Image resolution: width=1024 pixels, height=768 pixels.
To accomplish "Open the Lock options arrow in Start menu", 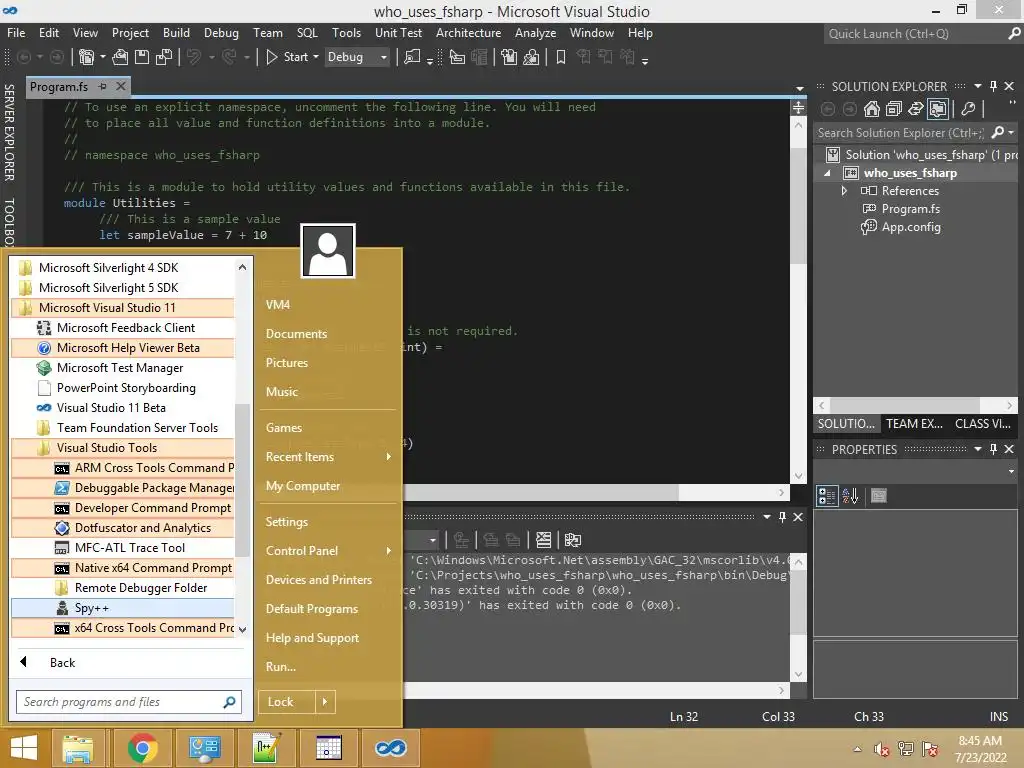I will click(x=325, y=702).
